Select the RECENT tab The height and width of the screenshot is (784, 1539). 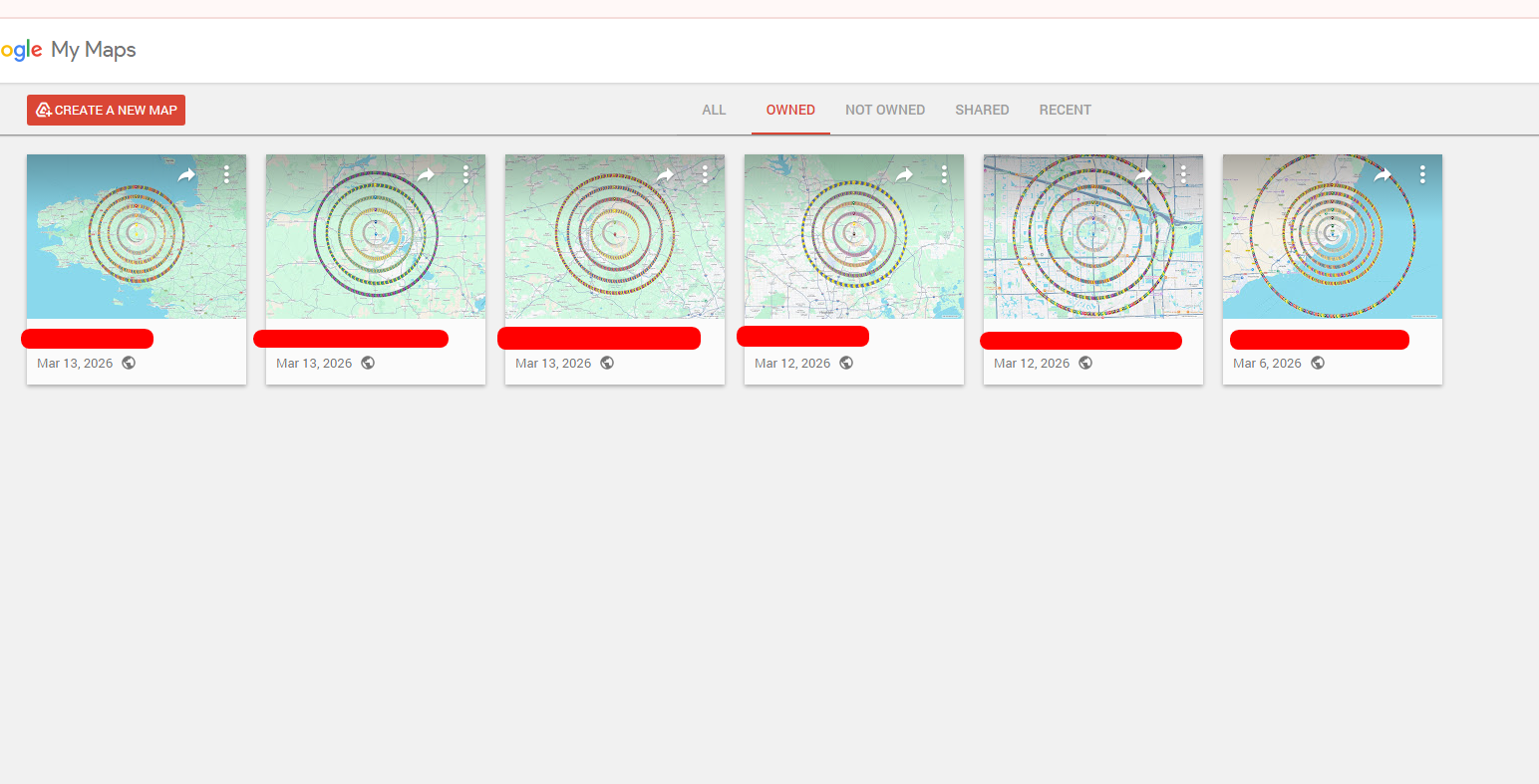(1065, 110)
